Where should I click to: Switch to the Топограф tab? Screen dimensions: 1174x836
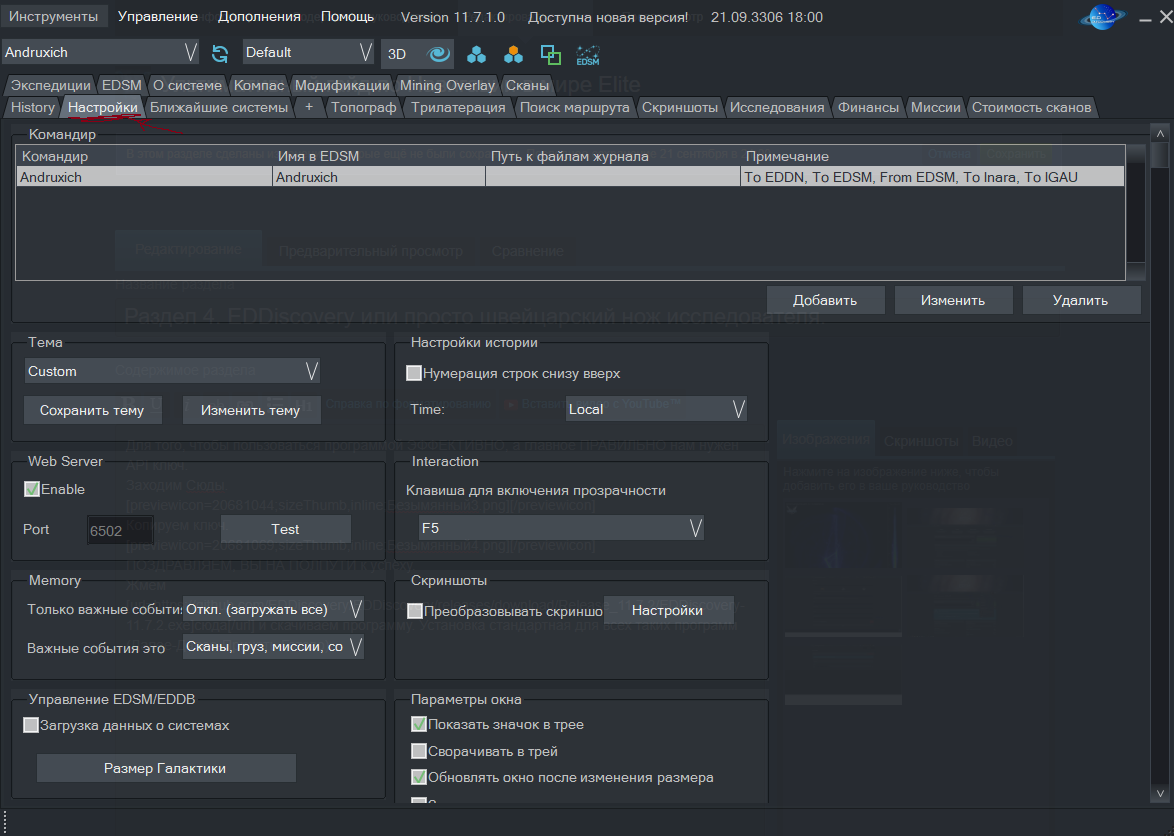(x=363, y=107)
